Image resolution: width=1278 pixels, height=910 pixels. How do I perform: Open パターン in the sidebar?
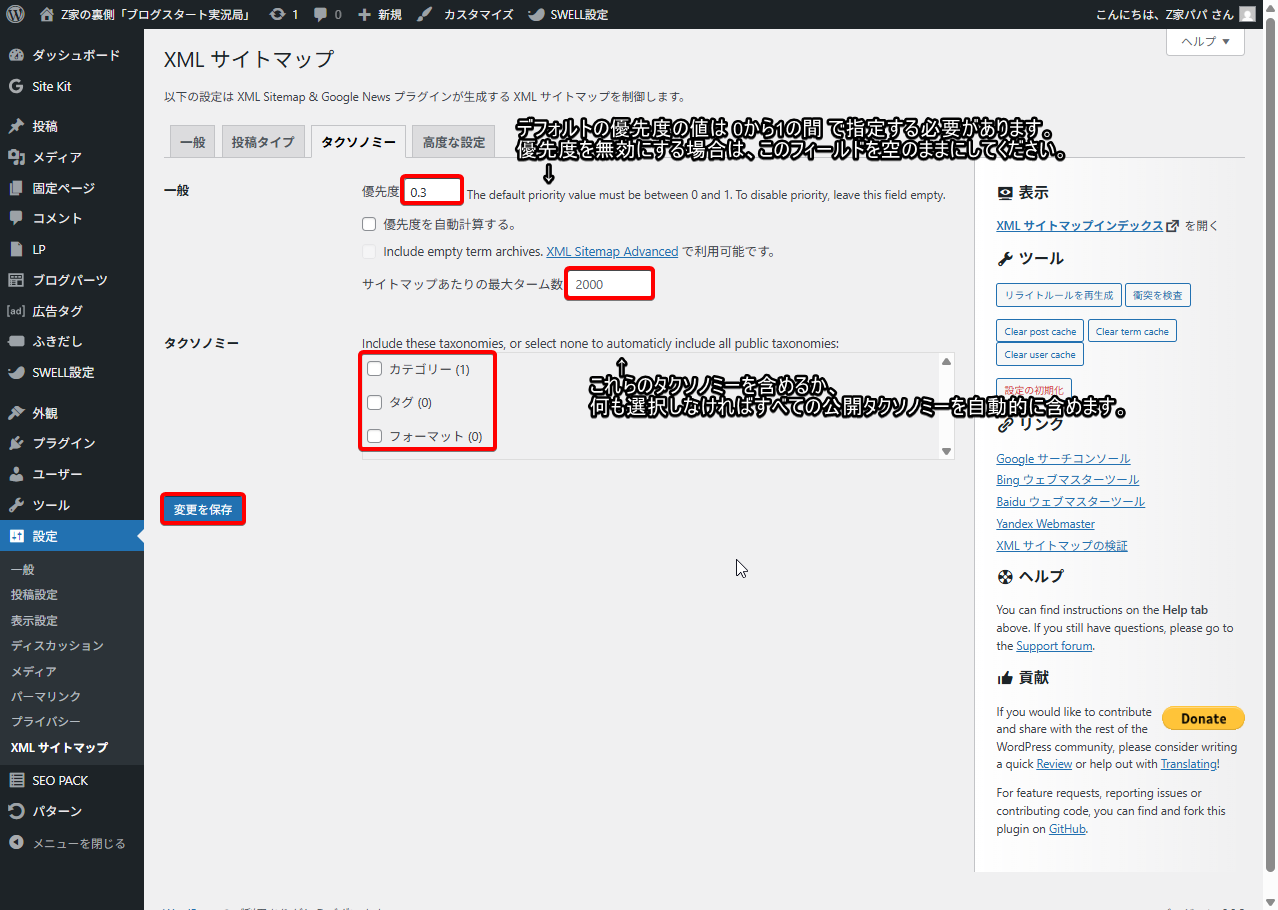(72, 811)
